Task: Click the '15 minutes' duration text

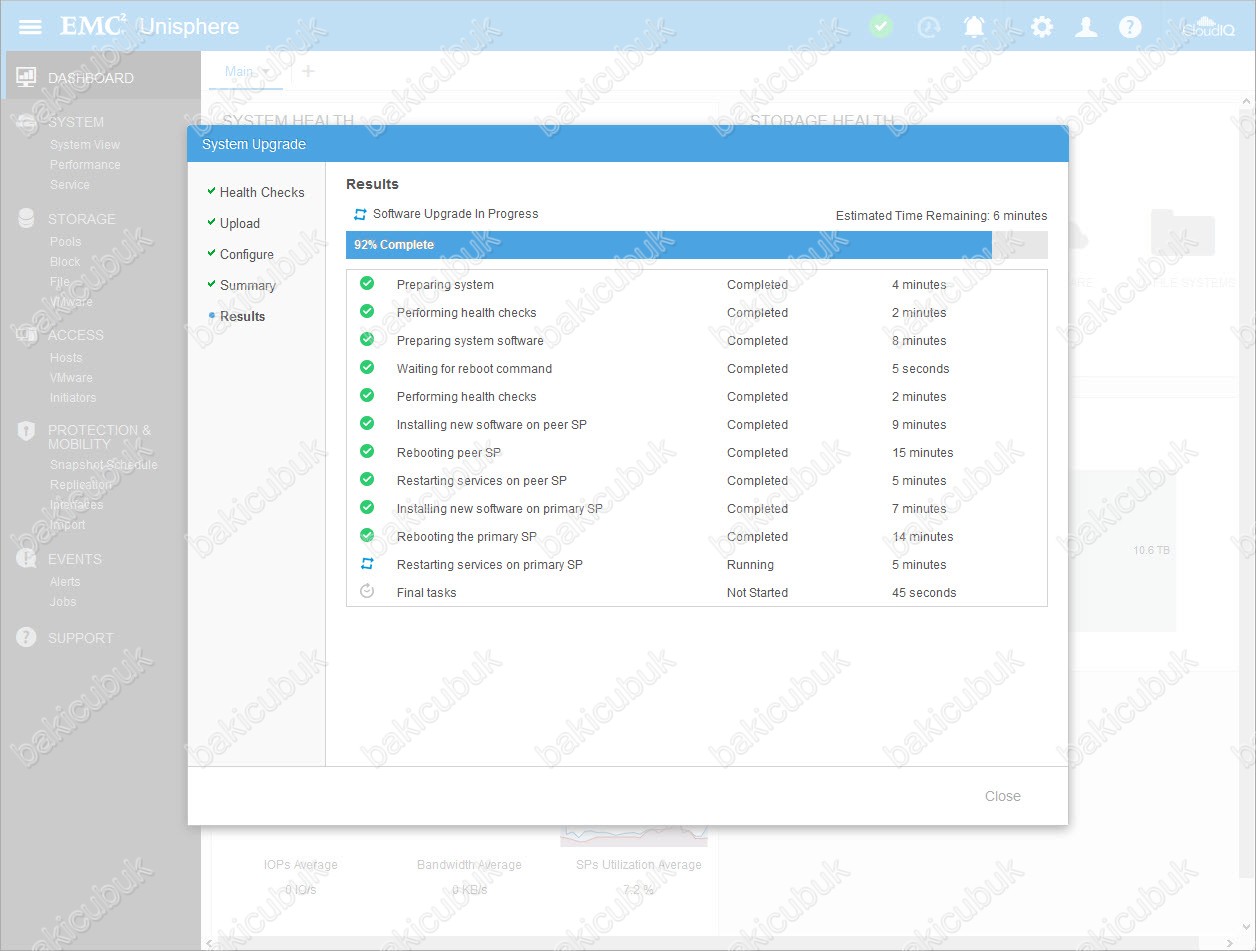Action: tap(923, 453)
